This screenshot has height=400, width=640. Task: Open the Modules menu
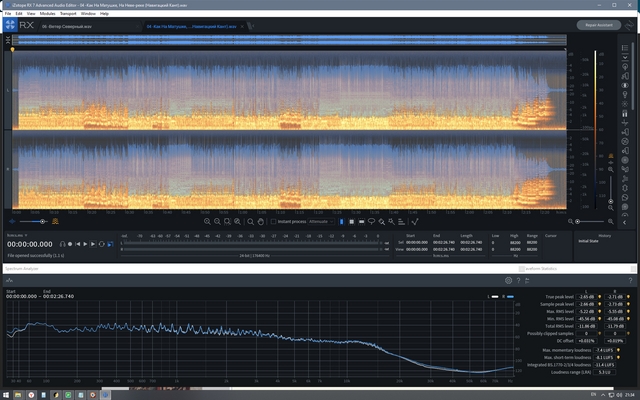click(x=50, y=13)
